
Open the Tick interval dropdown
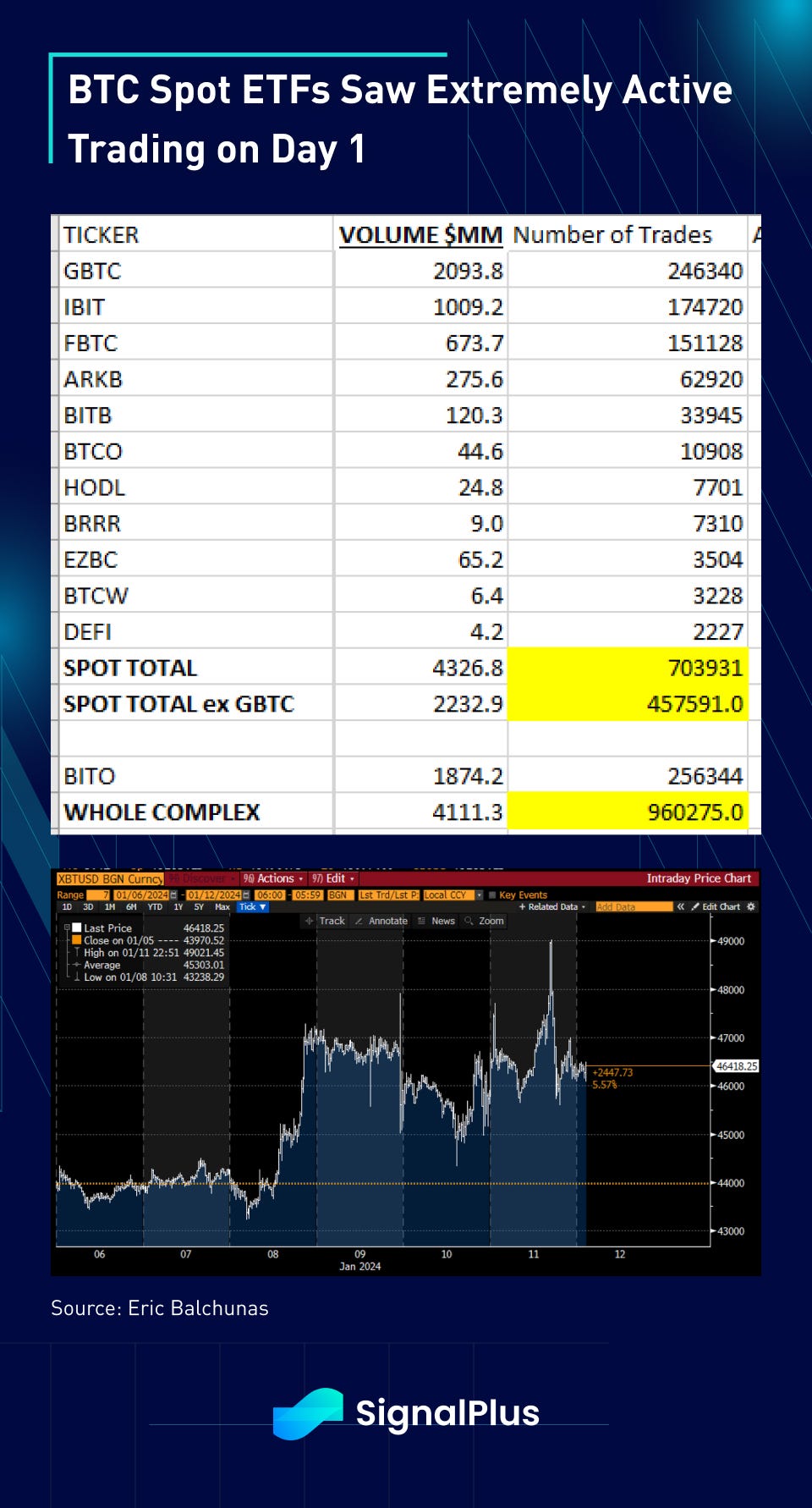pyautogui.click(x=252, y=906)
